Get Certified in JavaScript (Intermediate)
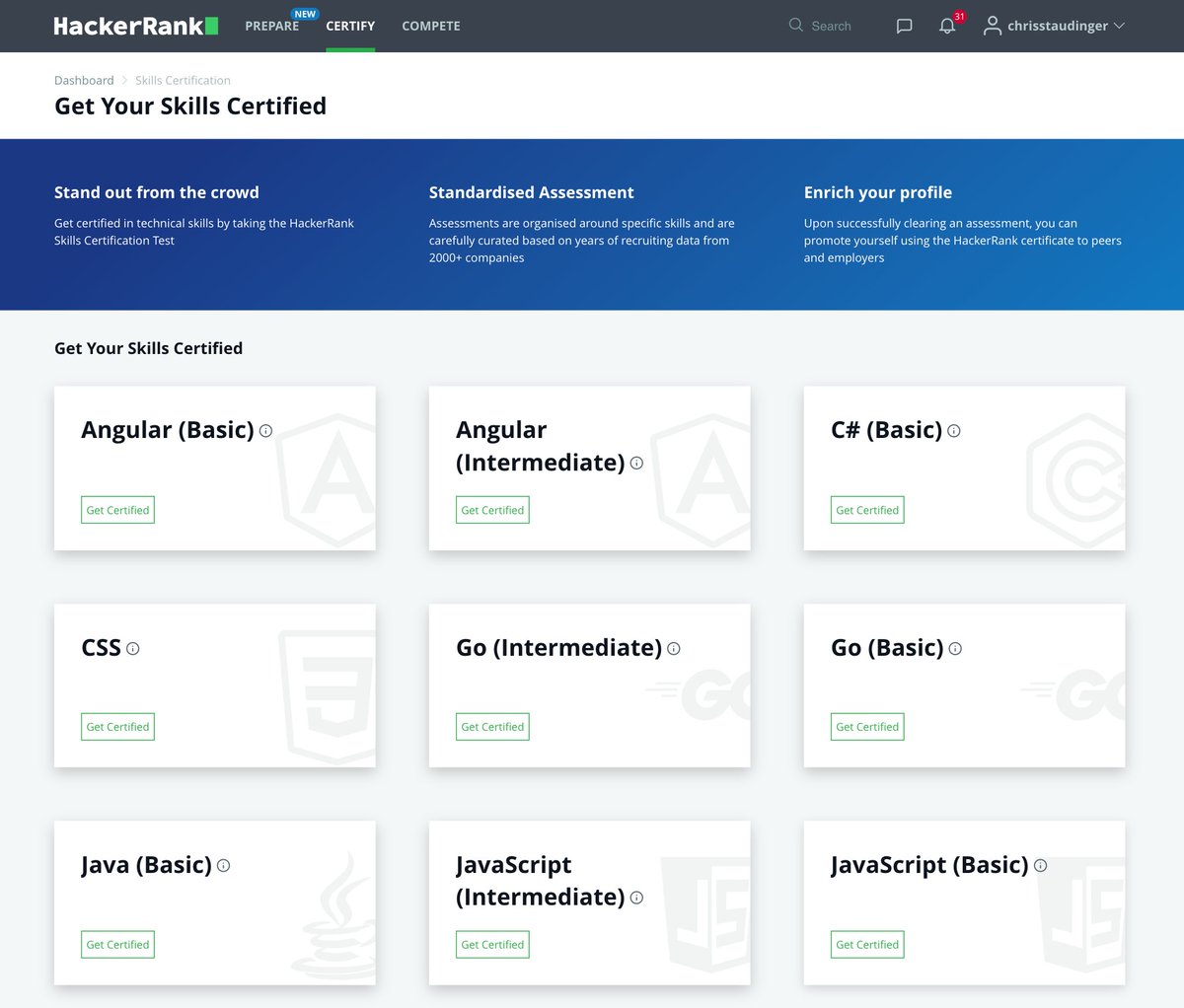This screenshot has width=1184, height=1008. pos(492,945)
